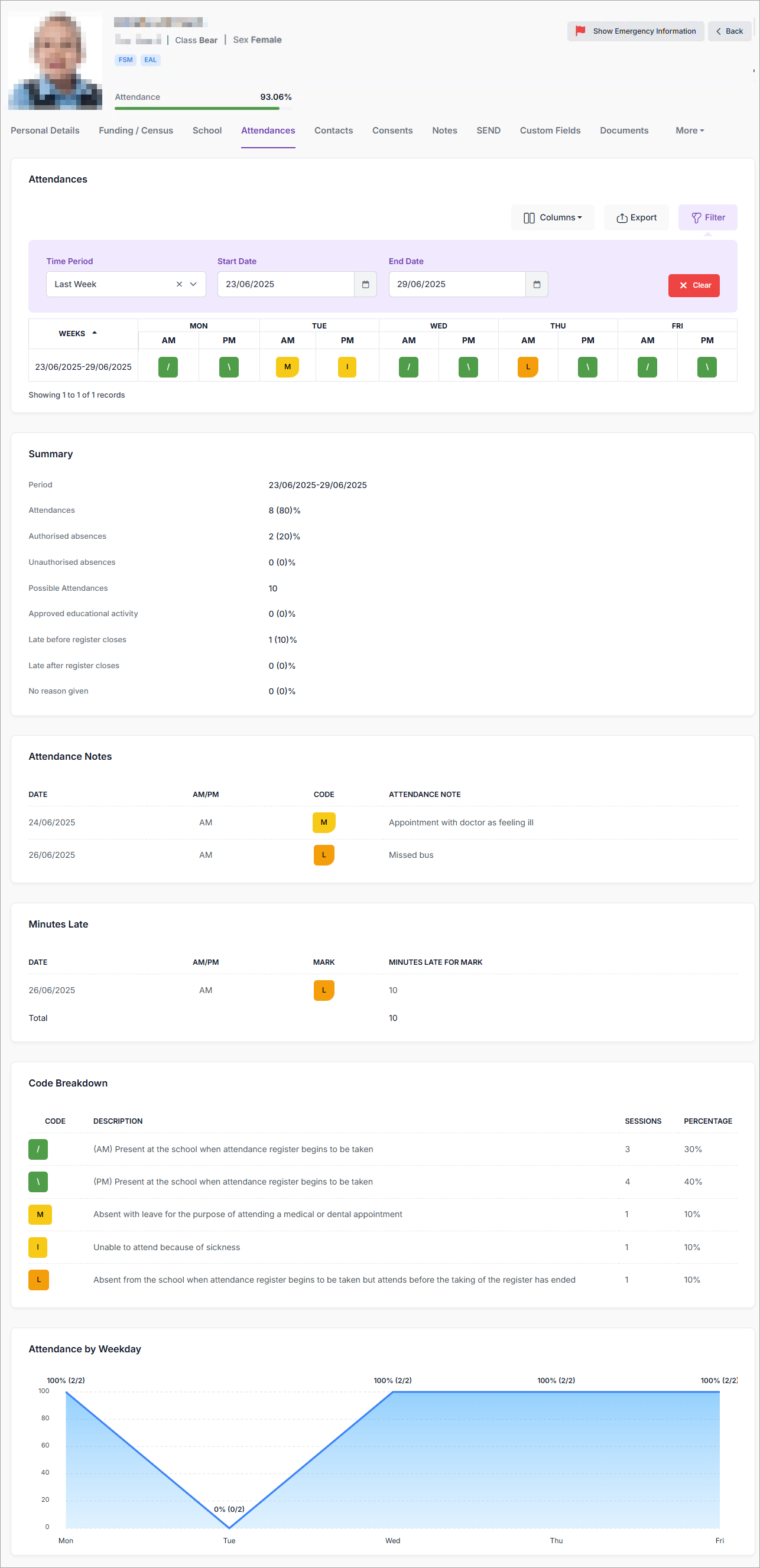Expand the Time Period dropdown

click(193, 284)
